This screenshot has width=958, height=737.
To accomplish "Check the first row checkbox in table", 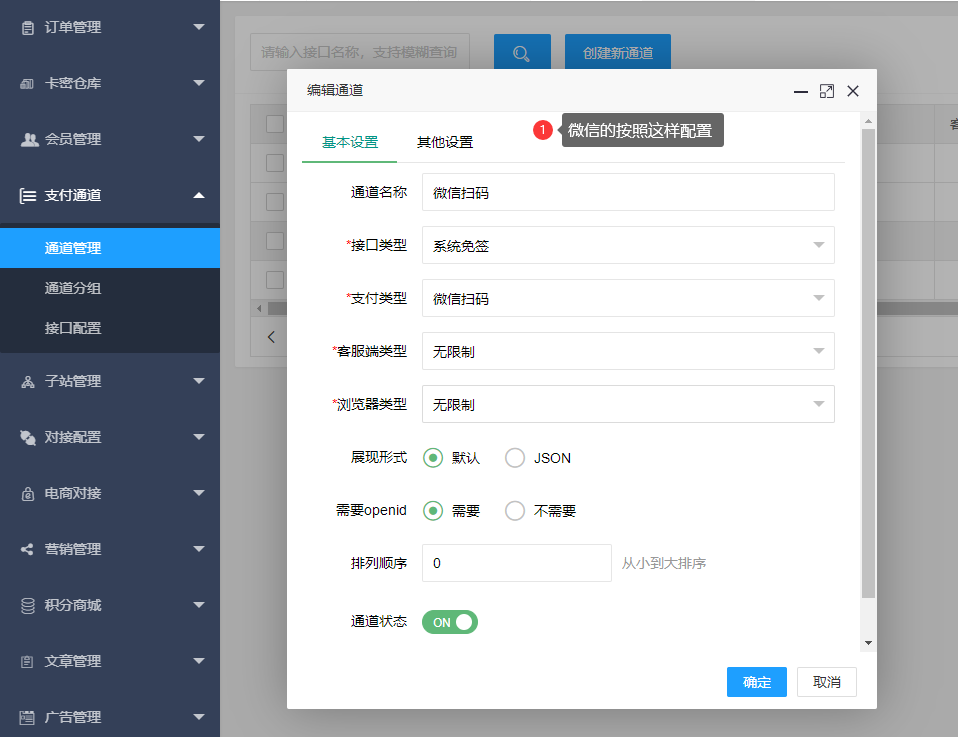I will coord(275,163).
